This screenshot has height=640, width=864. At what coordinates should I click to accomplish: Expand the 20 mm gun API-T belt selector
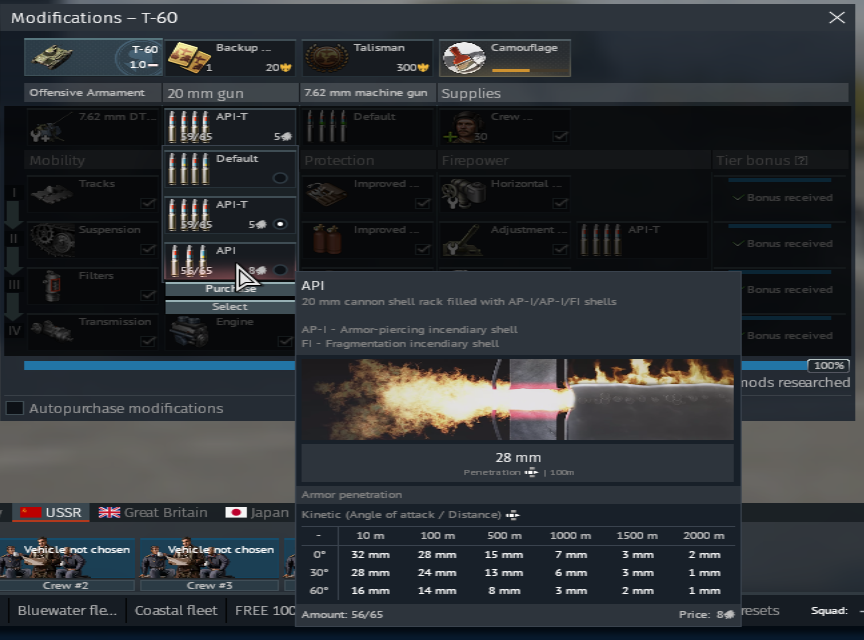[x=229, y=127]
